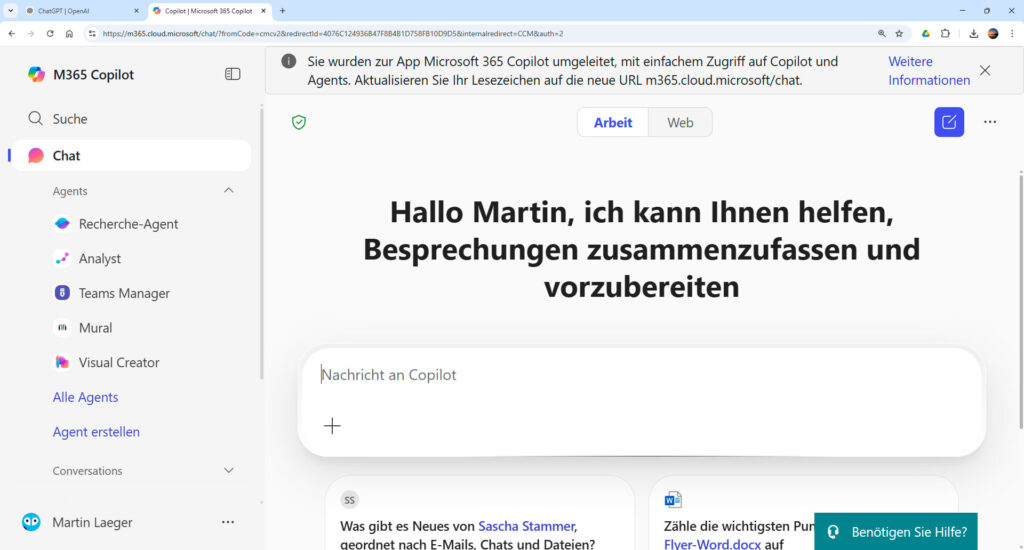Click the Sascha Stammer link in suggestion
The image size is (1024, 550).
(x=527, y=526)
